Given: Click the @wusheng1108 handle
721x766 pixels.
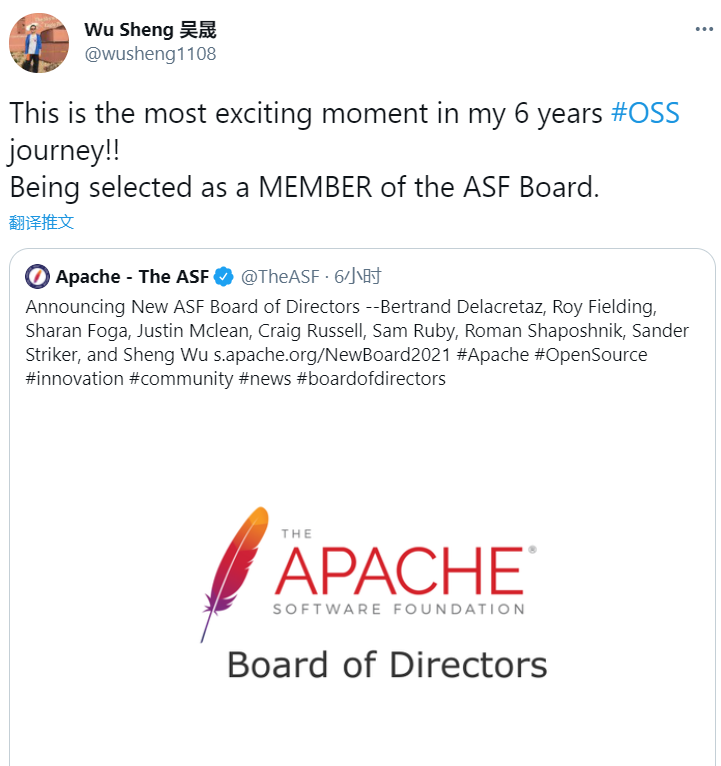Looking at the screenshot, I should (150, 54).
